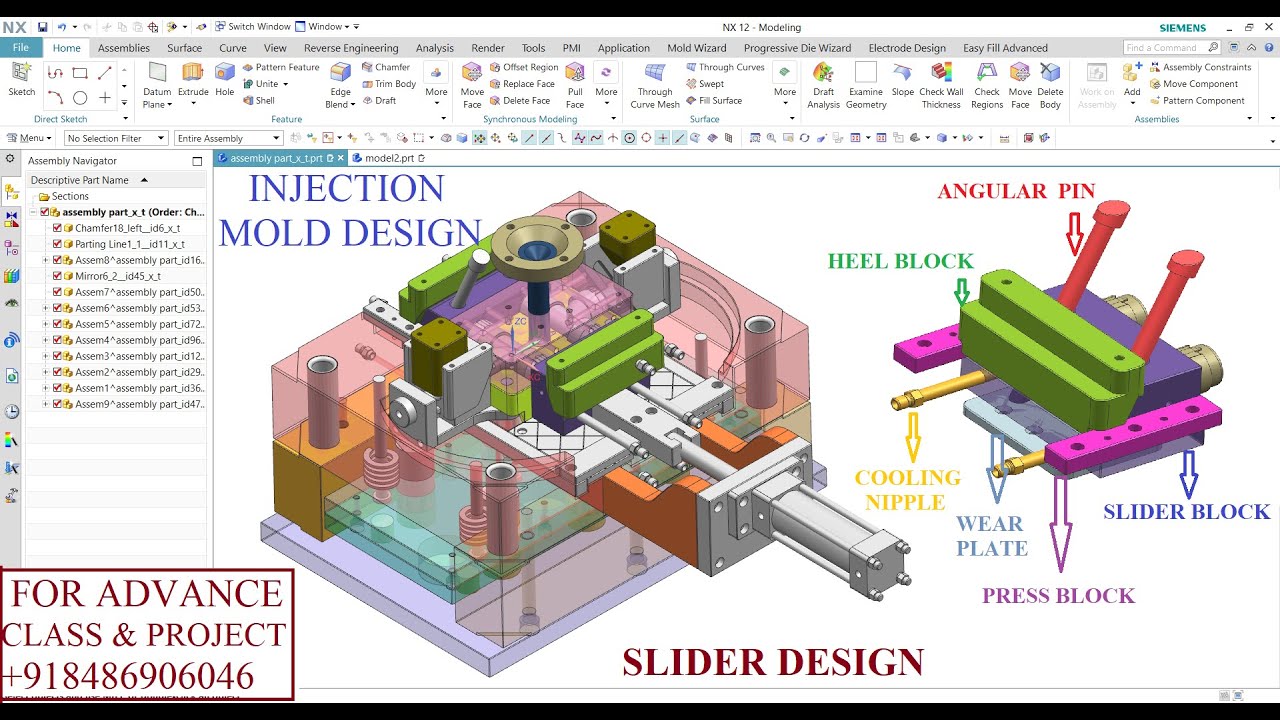This screenshot has width=1280, height=720.
Task: Uncheck the Chamfer18_left__id6_x_t component
Action: (57, 228)
